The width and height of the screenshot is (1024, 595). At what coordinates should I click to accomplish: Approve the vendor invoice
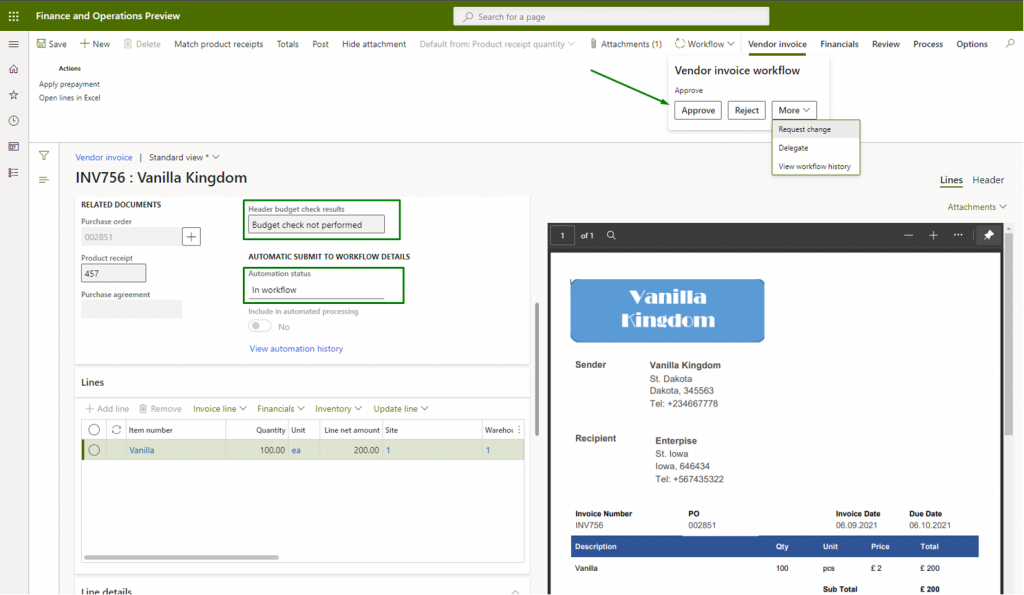698,110
